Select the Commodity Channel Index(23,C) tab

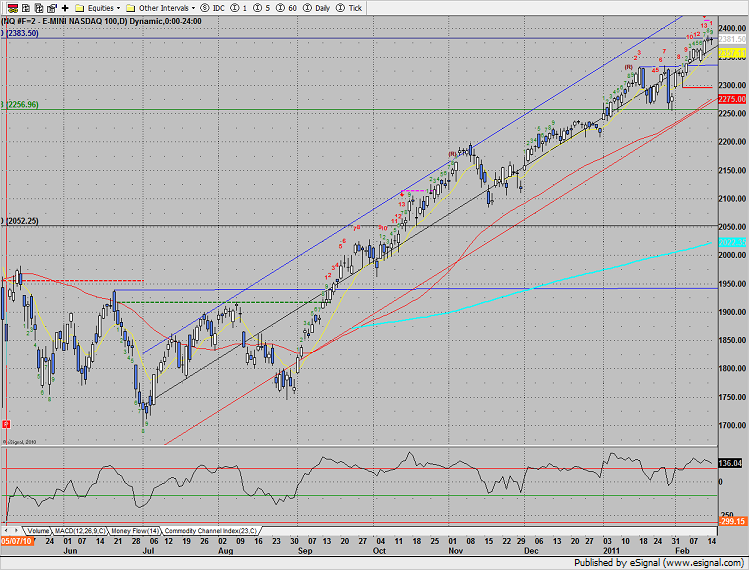pos(211,531)
